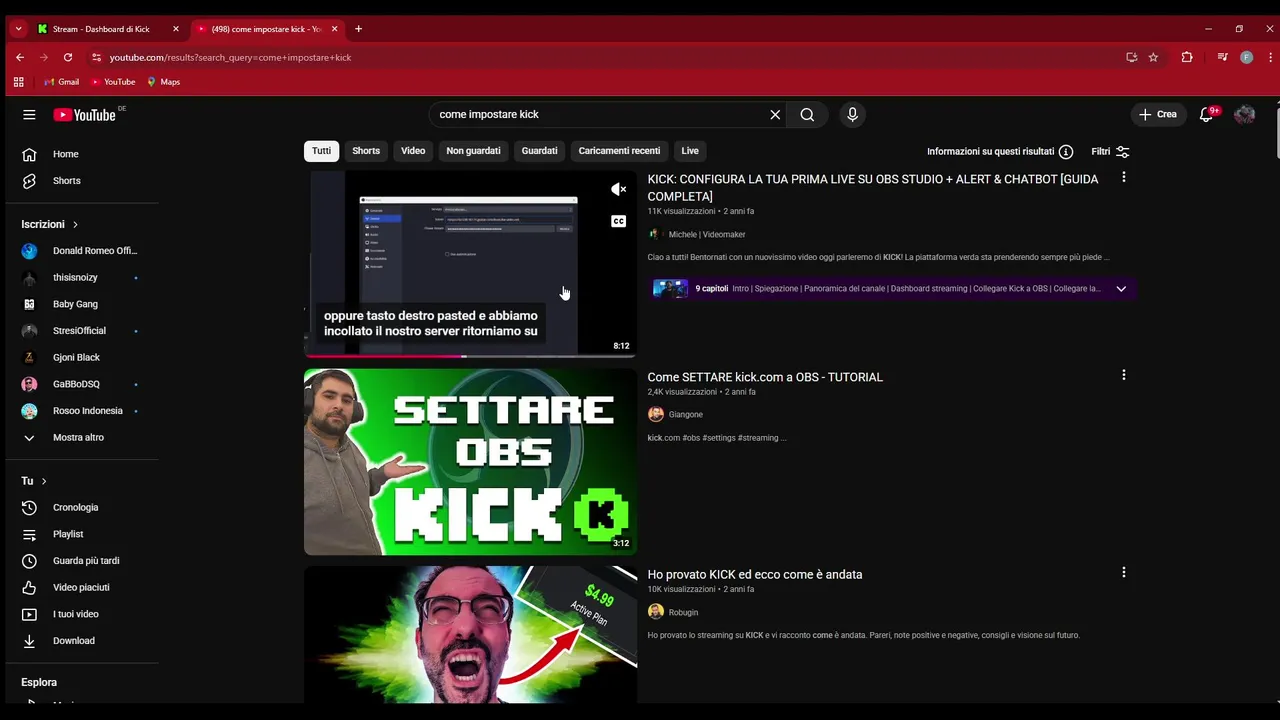Screen dimensions: 1280x720
Task: Open the StresiOfficial subscription
Action: pos(80,331)
